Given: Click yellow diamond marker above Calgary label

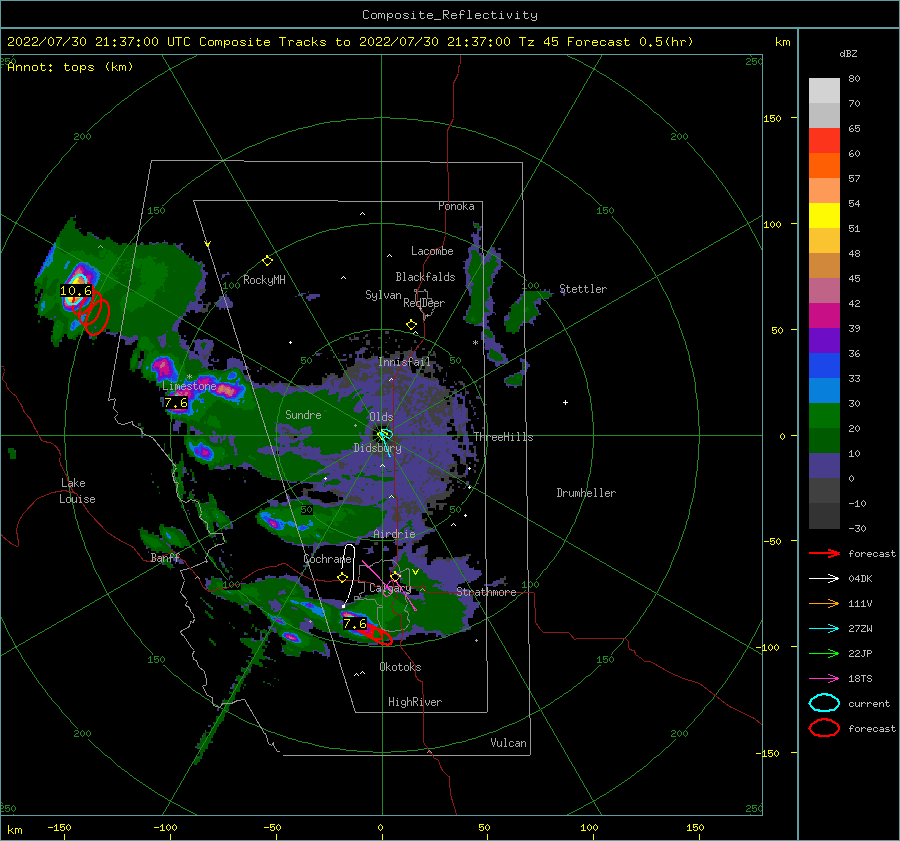Looking at the screenshot, I should 395,576.
